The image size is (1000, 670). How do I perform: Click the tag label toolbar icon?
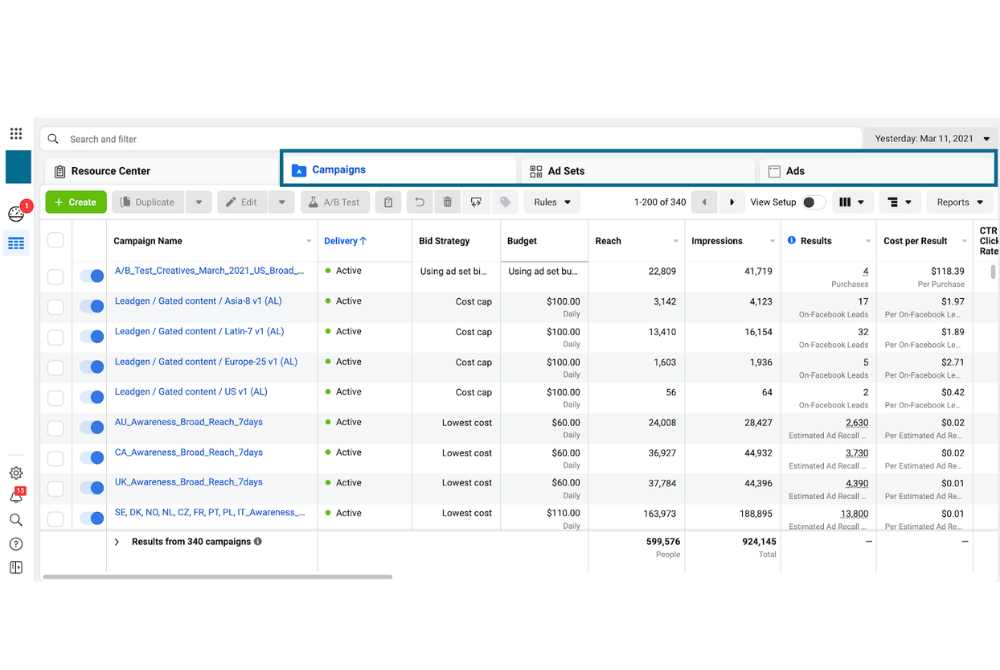pos(504,202)
